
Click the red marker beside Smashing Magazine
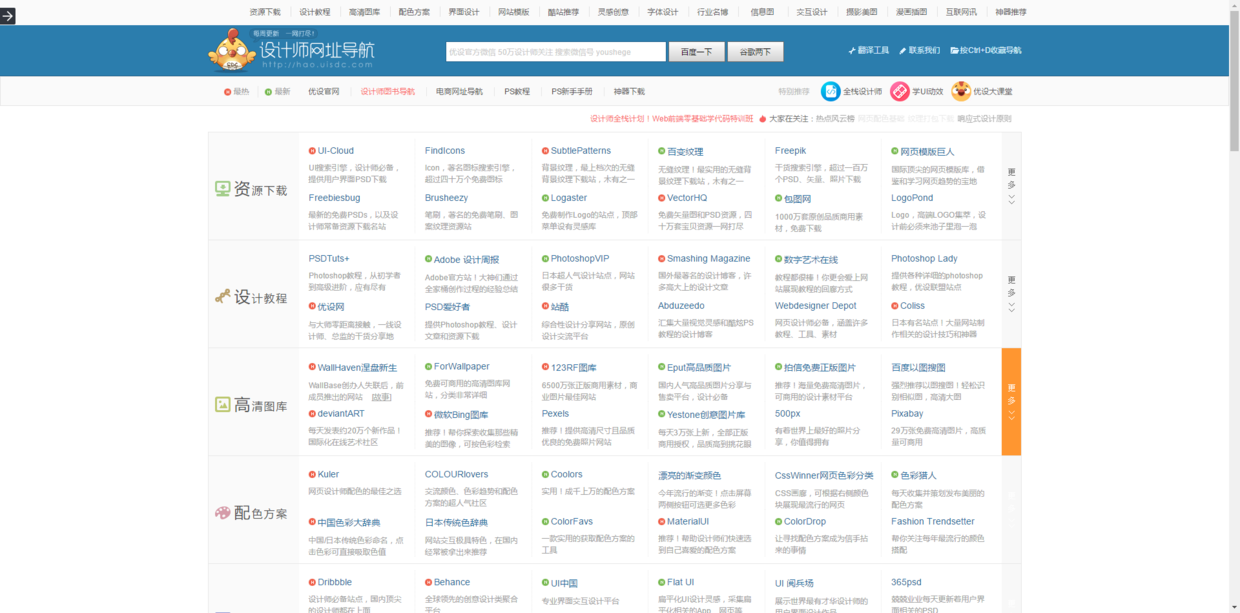click(662, 259)
